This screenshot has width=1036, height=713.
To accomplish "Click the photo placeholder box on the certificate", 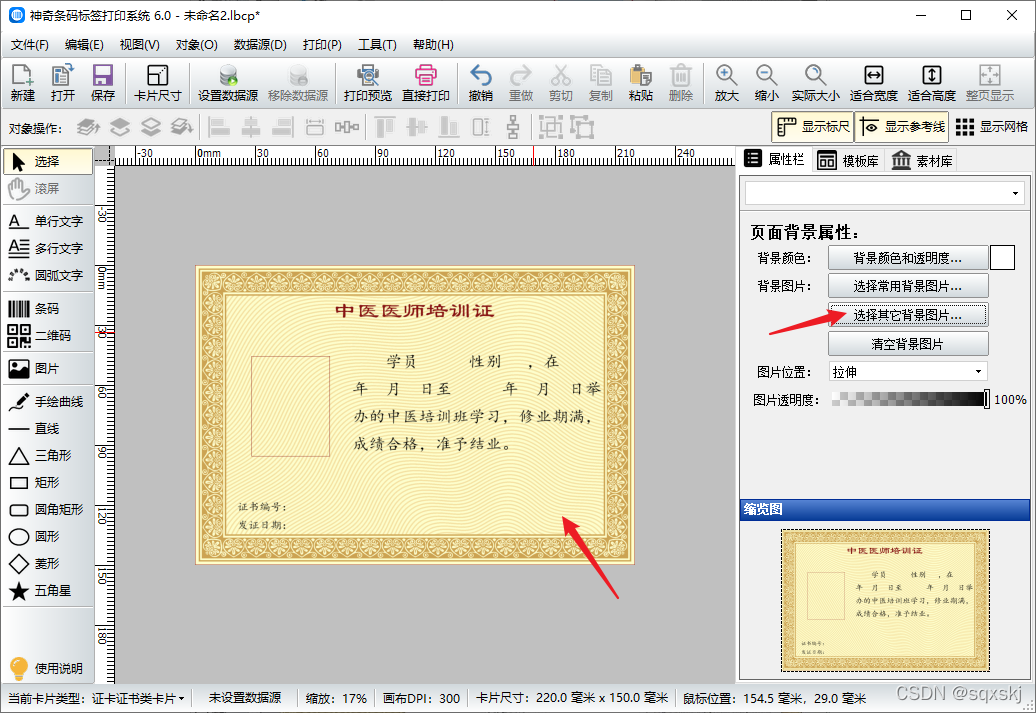I will pos(291,406).
